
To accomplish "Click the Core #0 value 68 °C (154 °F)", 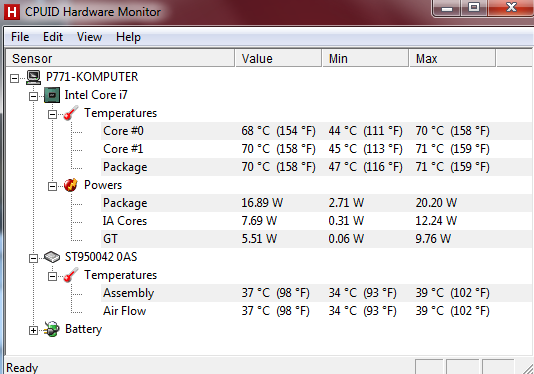I will coord(279,131).
